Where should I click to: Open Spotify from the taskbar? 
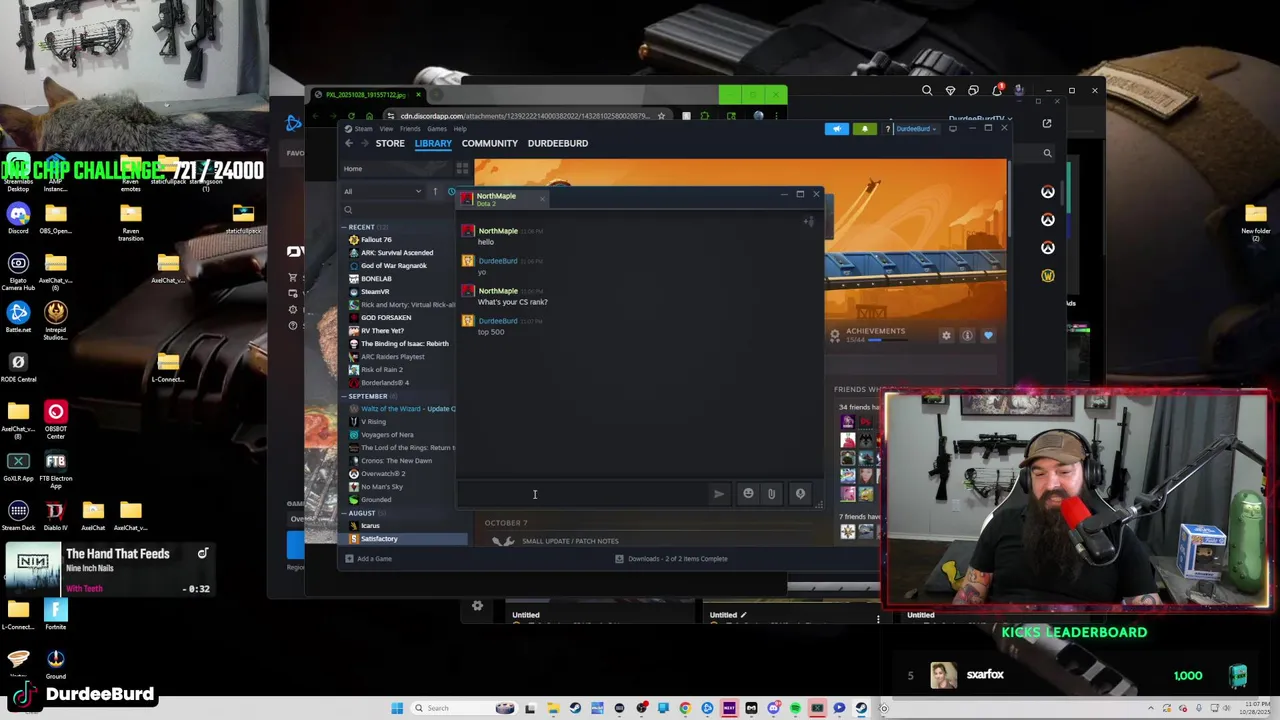795,708
